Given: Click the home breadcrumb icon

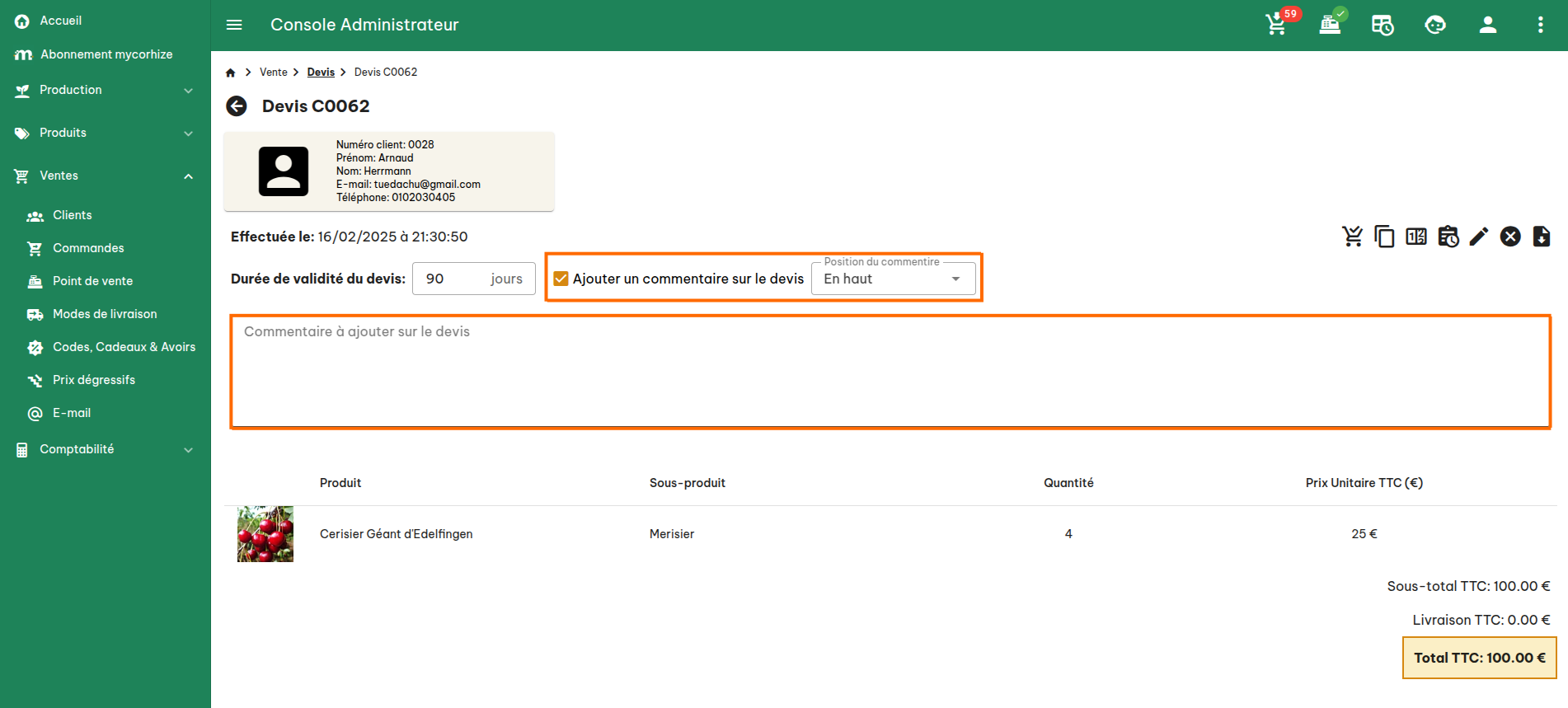Looking at the screenshot, I should point(231,73).
